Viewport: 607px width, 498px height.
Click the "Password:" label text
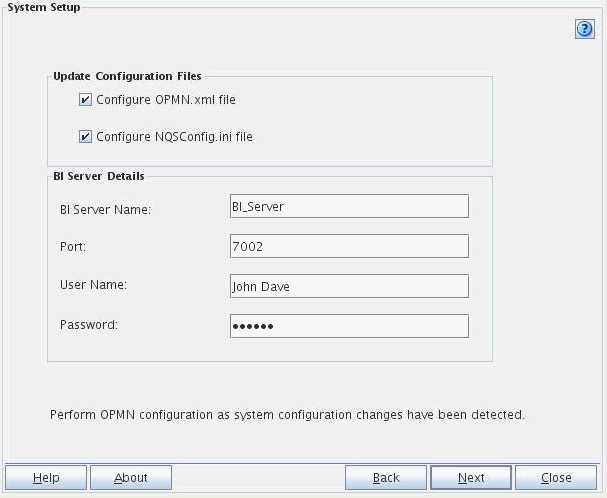pyautogui.click(x=89, y=325)
